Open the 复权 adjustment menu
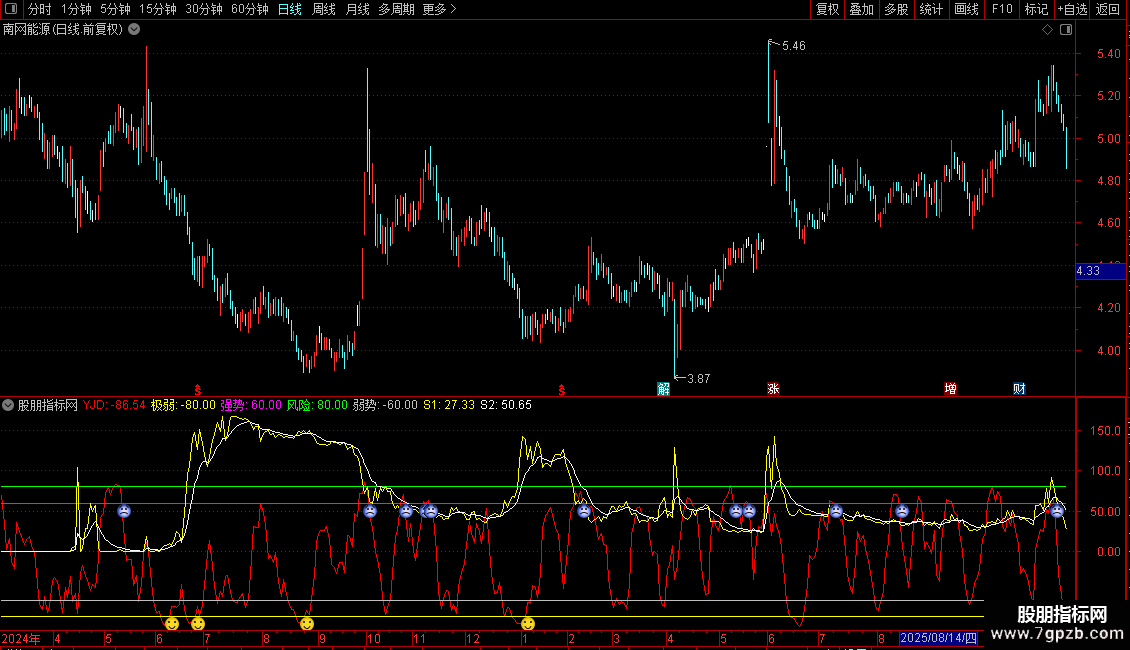The height and width of the screenshot is (650, 1130). 827,9
